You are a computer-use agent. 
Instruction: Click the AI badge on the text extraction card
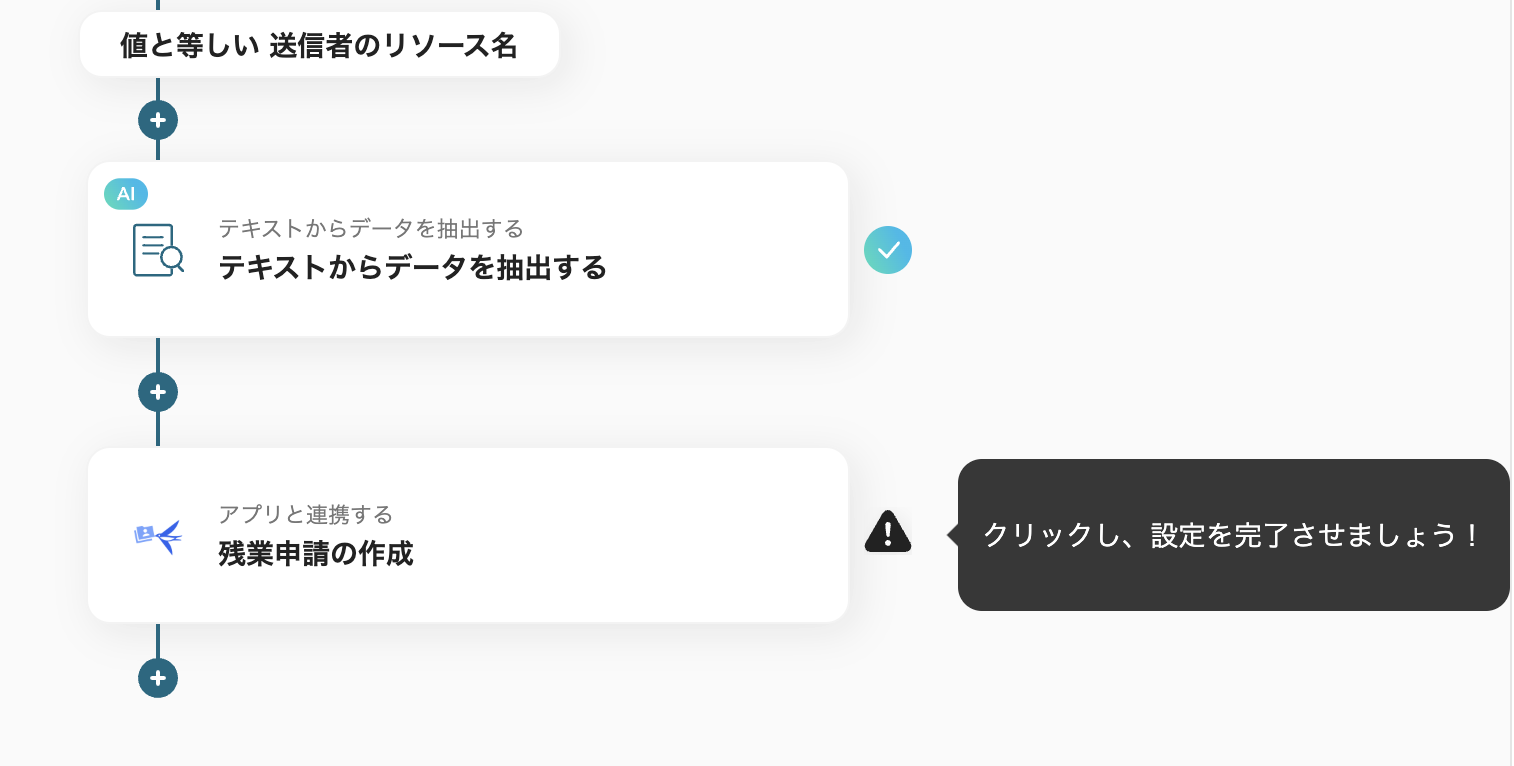pyautogui.click(x=126, y=194)
